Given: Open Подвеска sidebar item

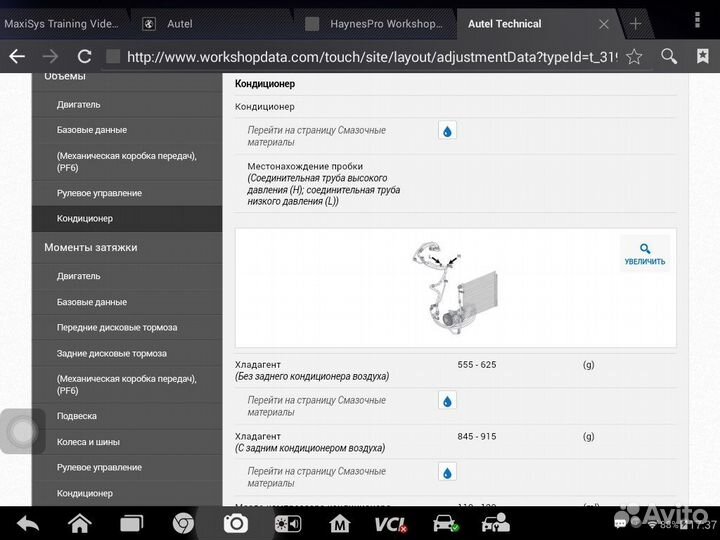Looking at the screenshot, I should pos(127,416).
